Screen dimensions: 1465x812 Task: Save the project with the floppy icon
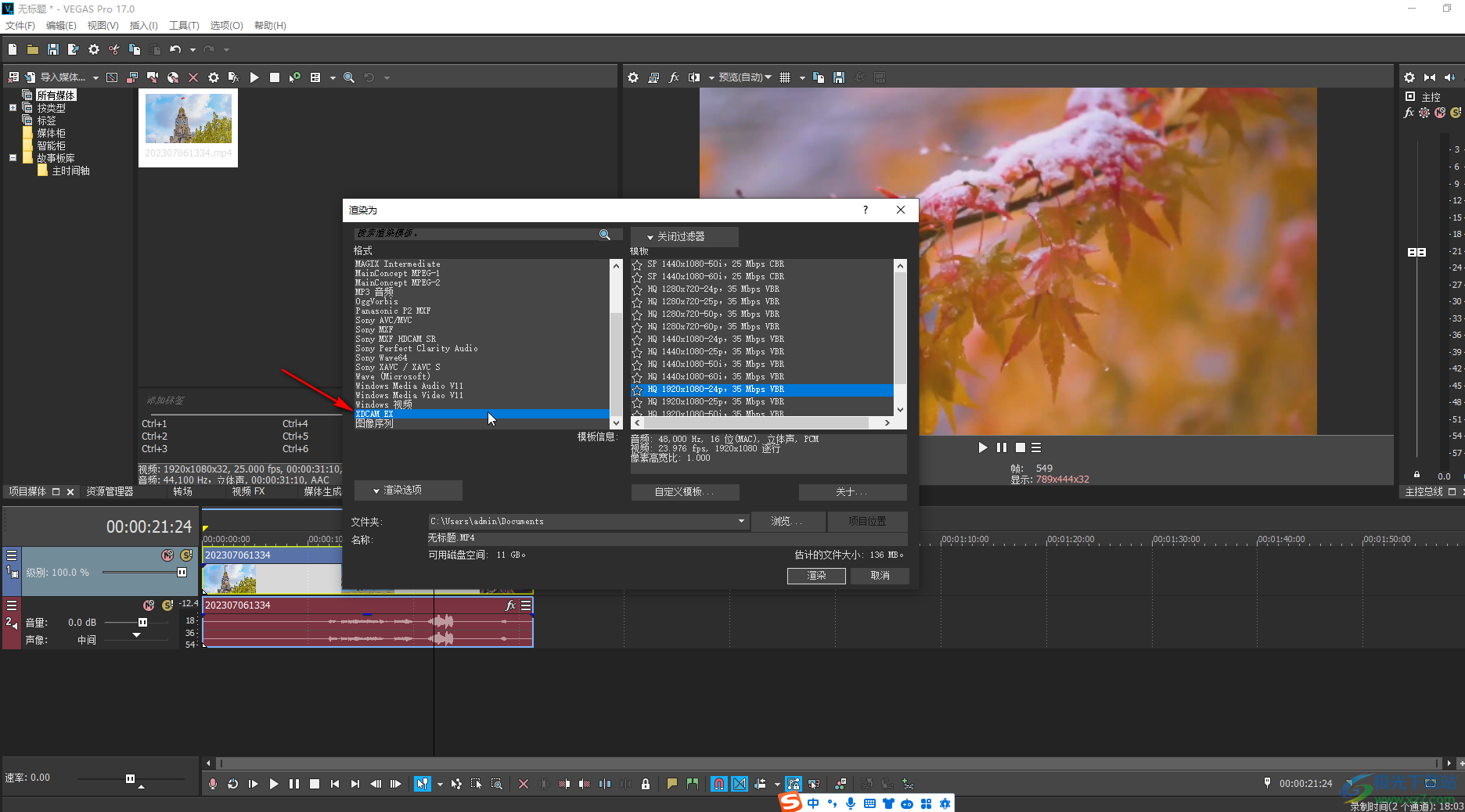point(53,49)
